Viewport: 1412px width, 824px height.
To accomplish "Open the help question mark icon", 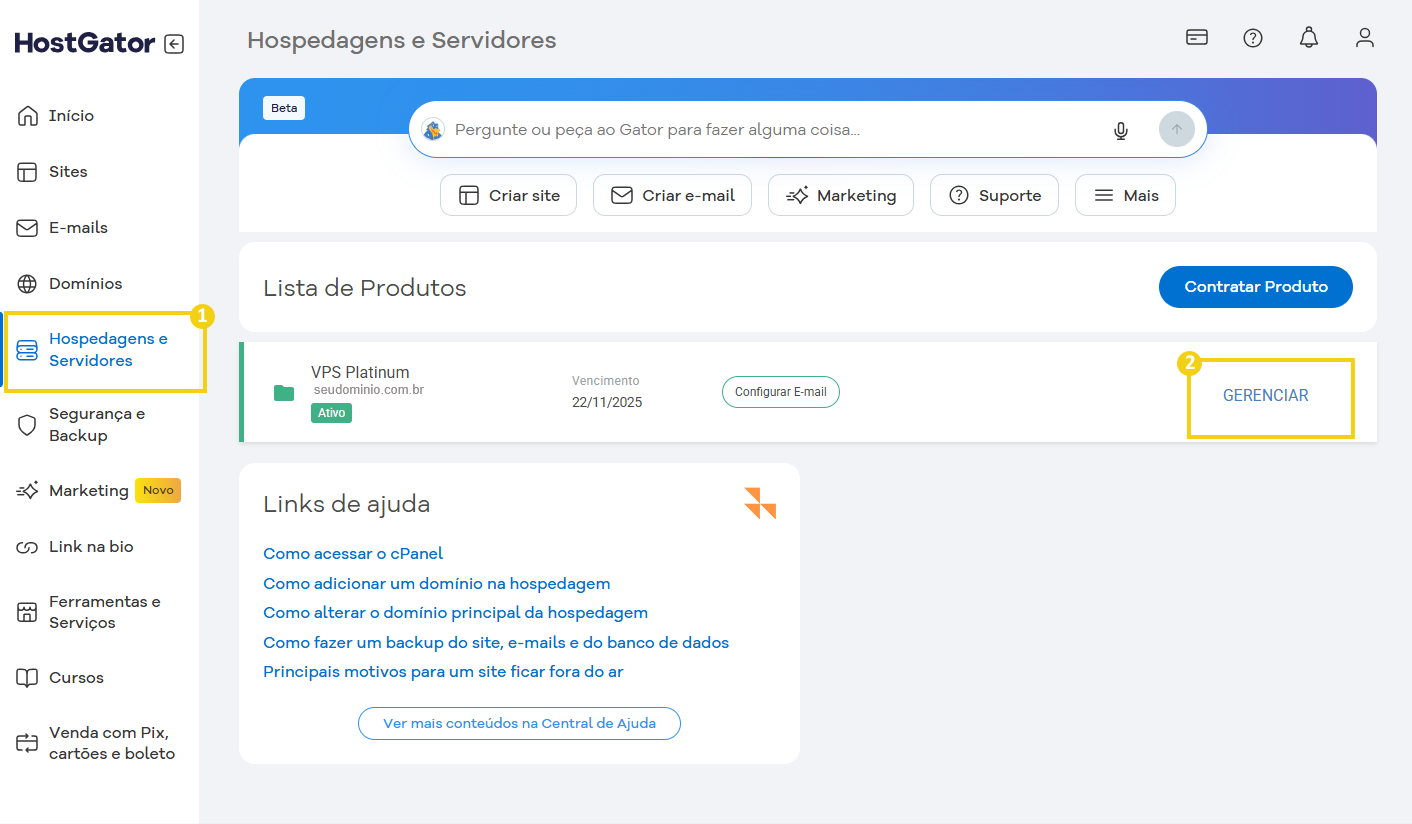I will click(1252, 37).
